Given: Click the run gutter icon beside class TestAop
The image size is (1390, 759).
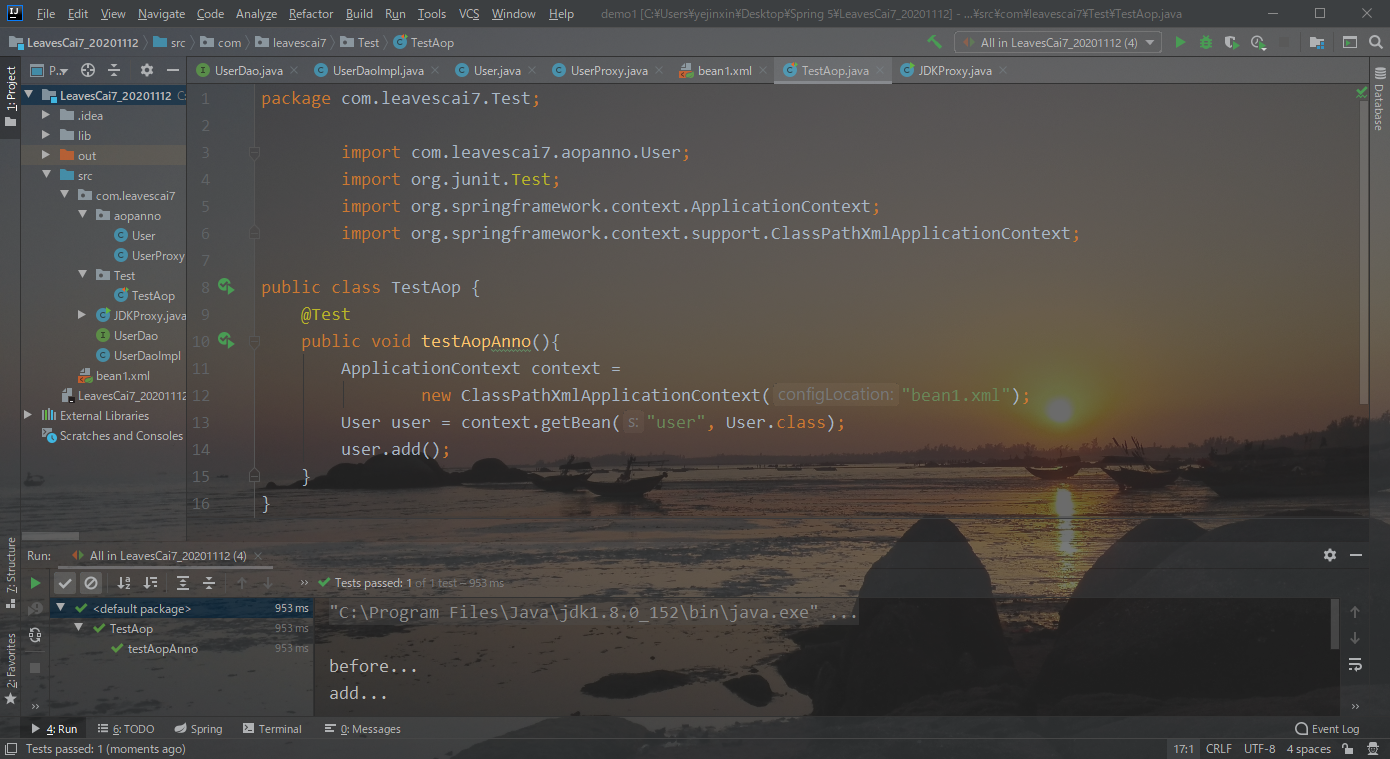Looking at the screenshot, I should pos(226,287).
